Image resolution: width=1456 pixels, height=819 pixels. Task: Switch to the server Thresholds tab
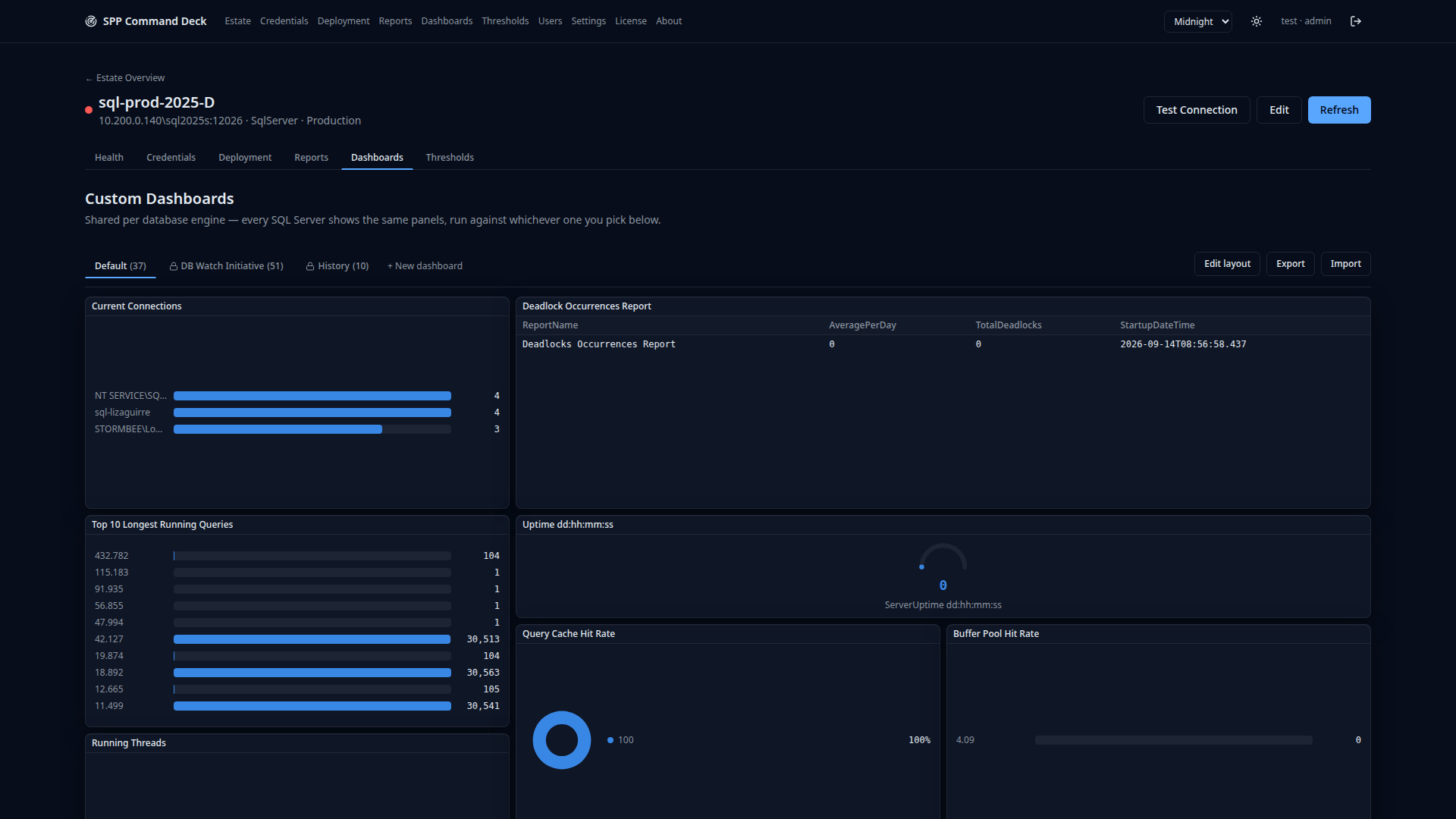click(450, 158)
